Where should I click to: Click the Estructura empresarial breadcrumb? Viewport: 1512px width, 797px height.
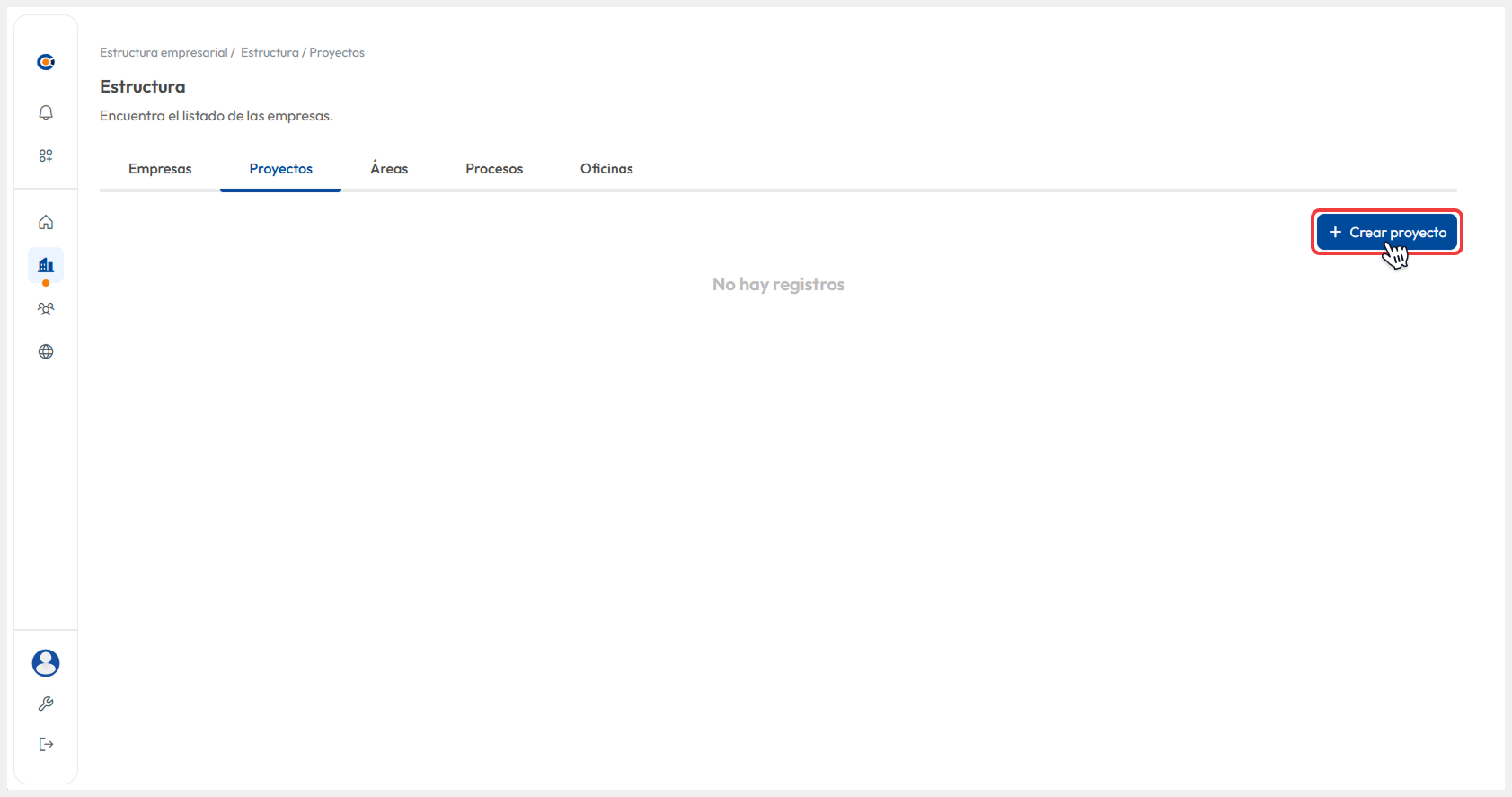164,53
